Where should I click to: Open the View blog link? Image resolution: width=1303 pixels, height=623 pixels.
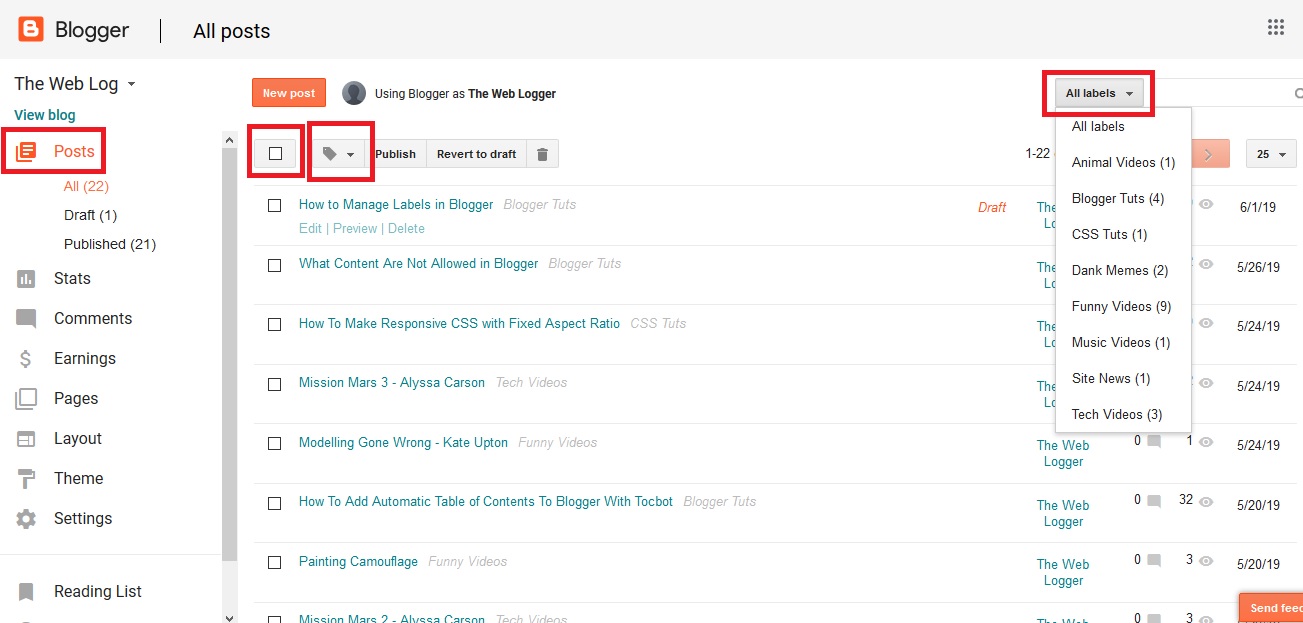point(44,114)
